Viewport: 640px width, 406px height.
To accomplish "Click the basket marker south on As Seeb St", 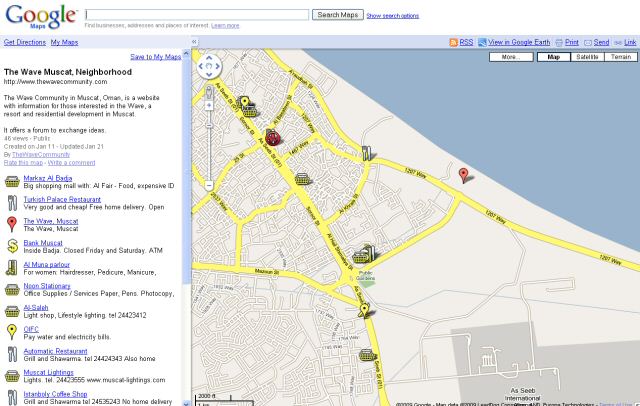I will point(367,355).
